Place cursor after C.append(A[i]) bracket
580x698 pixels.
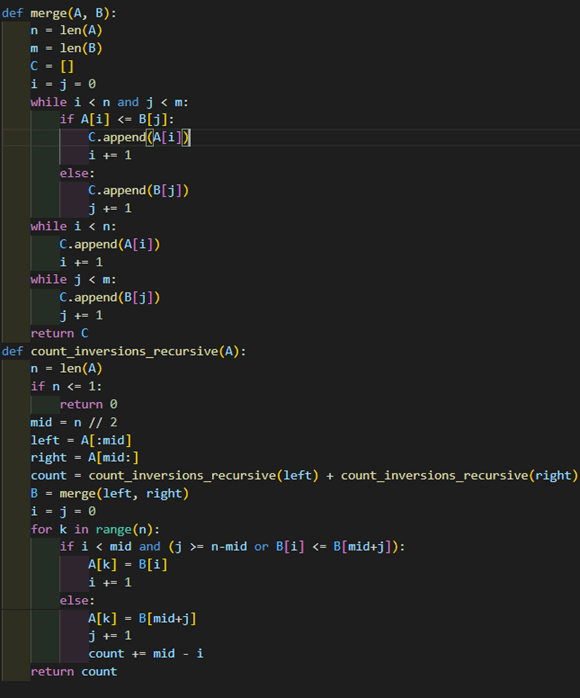coord(190,138)
